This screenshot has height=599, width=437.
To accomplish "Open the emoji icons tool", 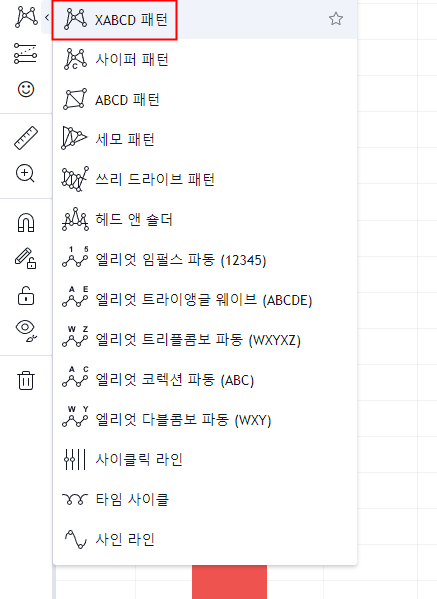I will 26,89.
